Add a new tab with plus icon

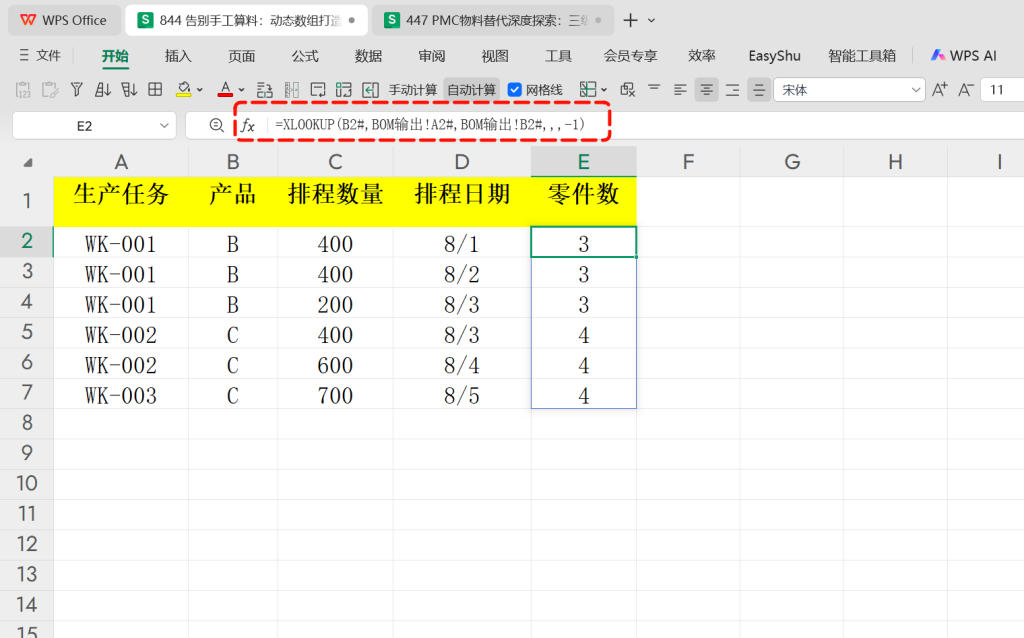tap(630, 20)
